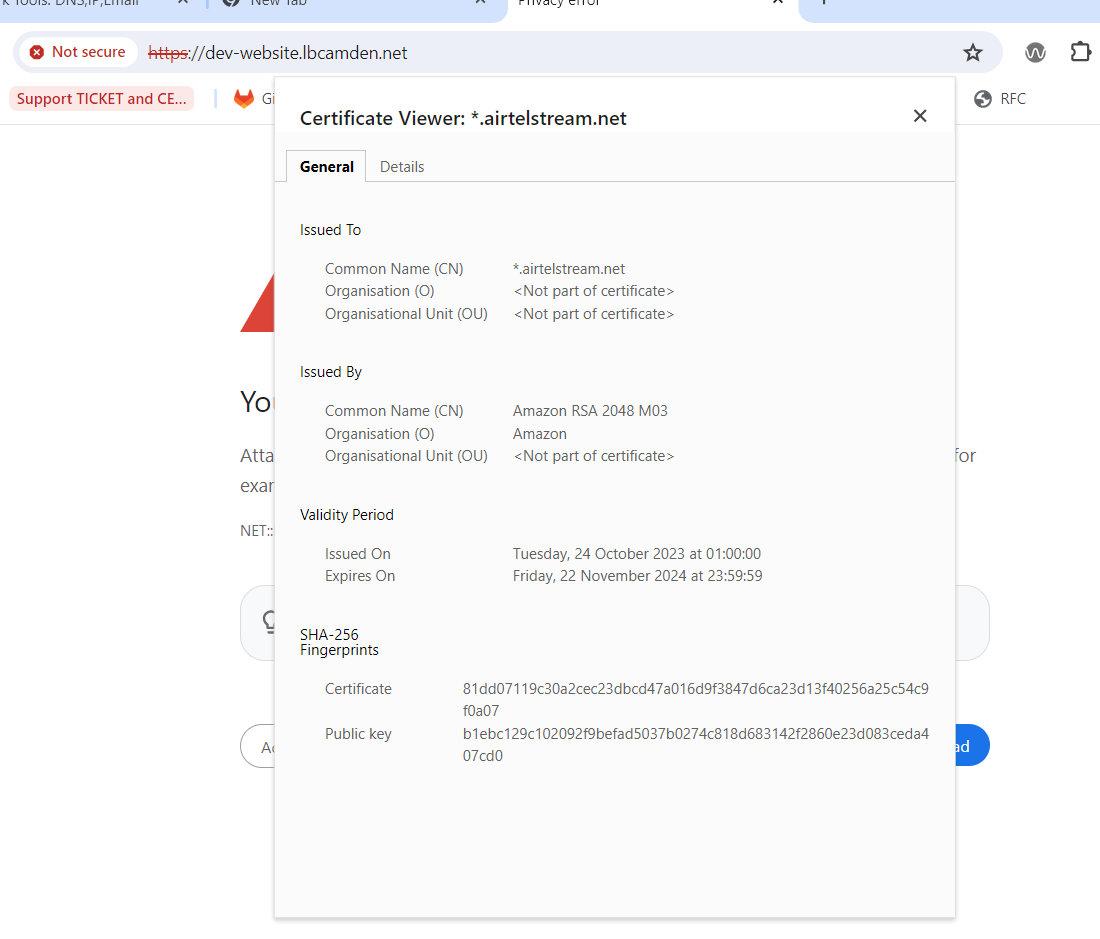Screen dimensions: 1100x939
Task: Click the Expires On date Friday, 22 November 2024
Action: 637,576
